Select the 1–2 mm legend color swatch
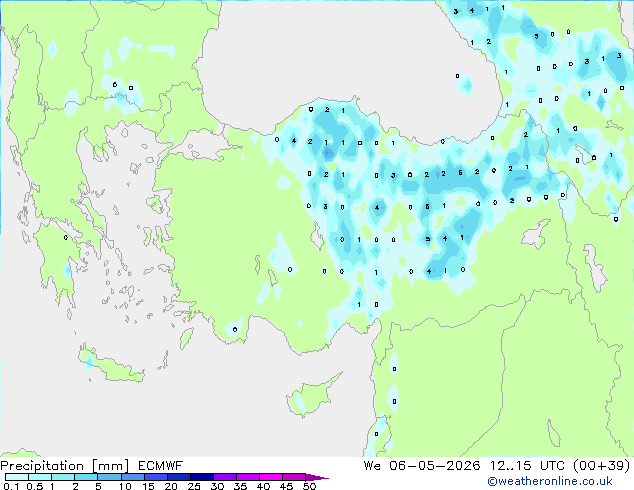 point(63,477)
